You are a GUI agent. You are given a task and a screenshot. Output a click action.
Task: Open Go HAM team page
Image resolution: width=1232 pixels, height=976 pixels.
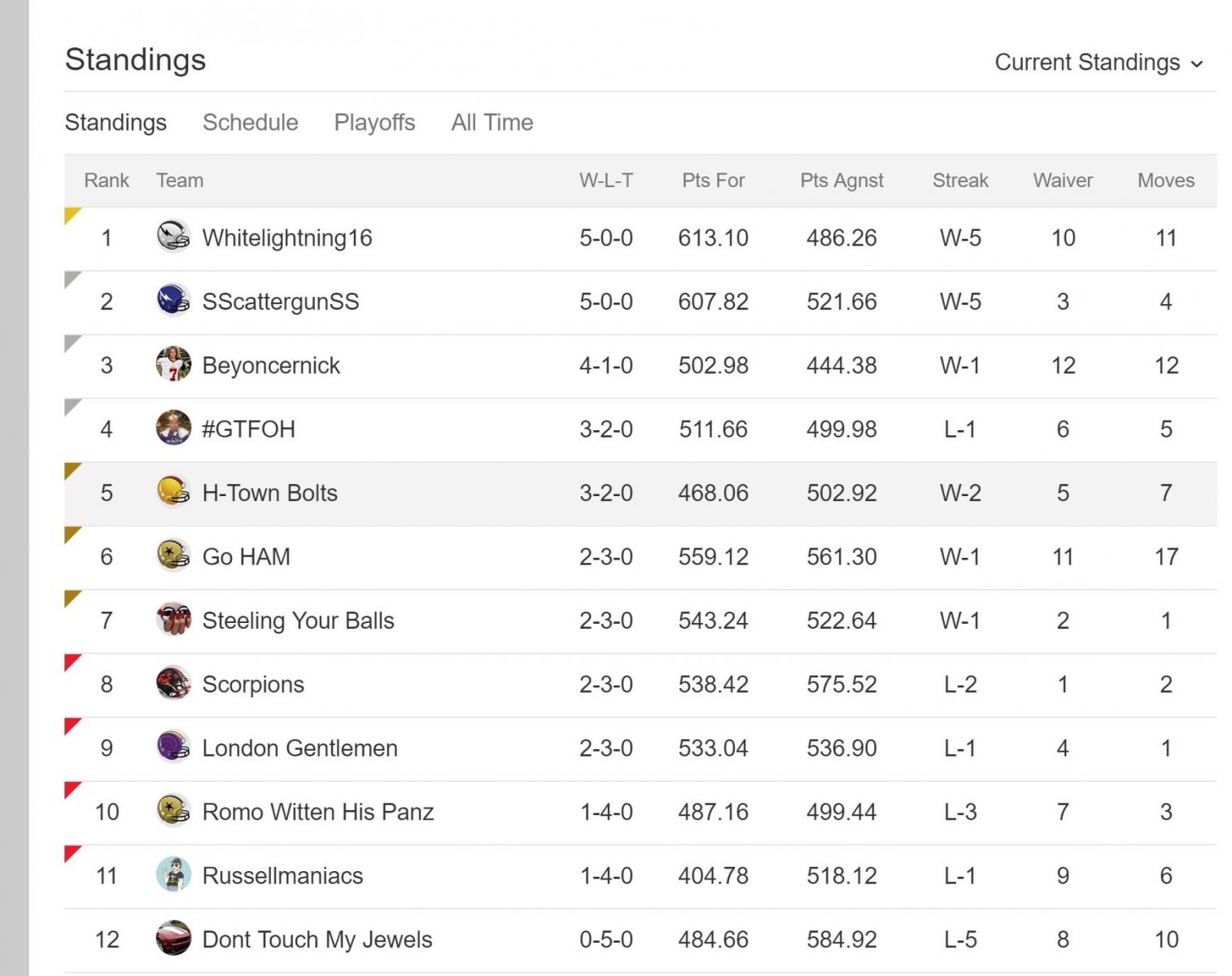246,556
